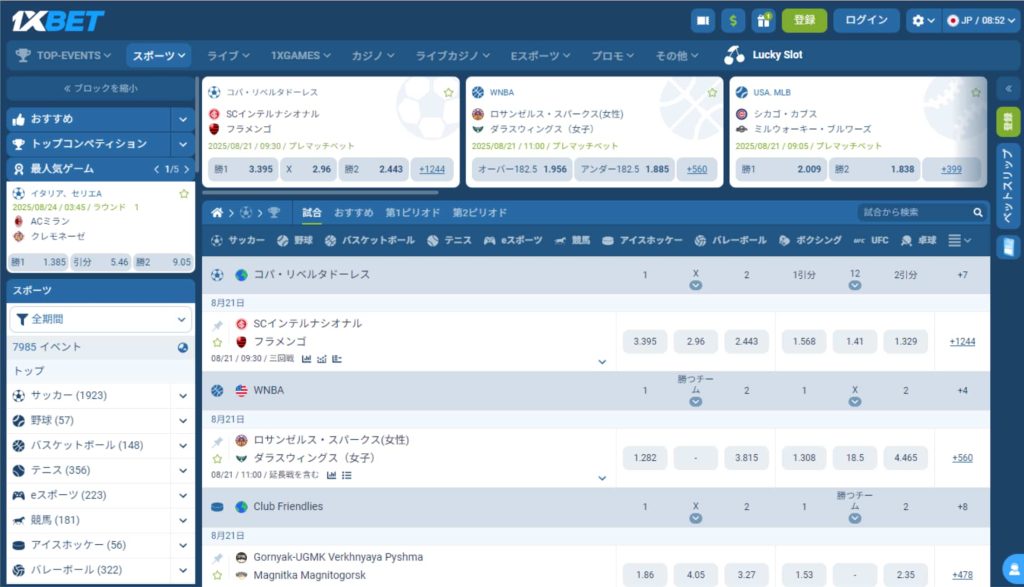
Task: Click +1244 on Copa Libertadores featured card
Action: (432, 169)
